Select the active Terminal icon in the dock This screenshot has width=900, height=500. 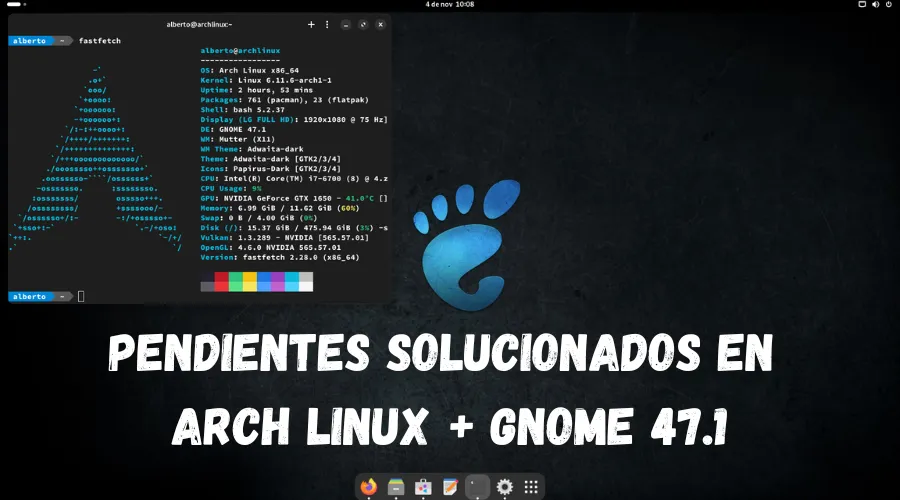477,487
